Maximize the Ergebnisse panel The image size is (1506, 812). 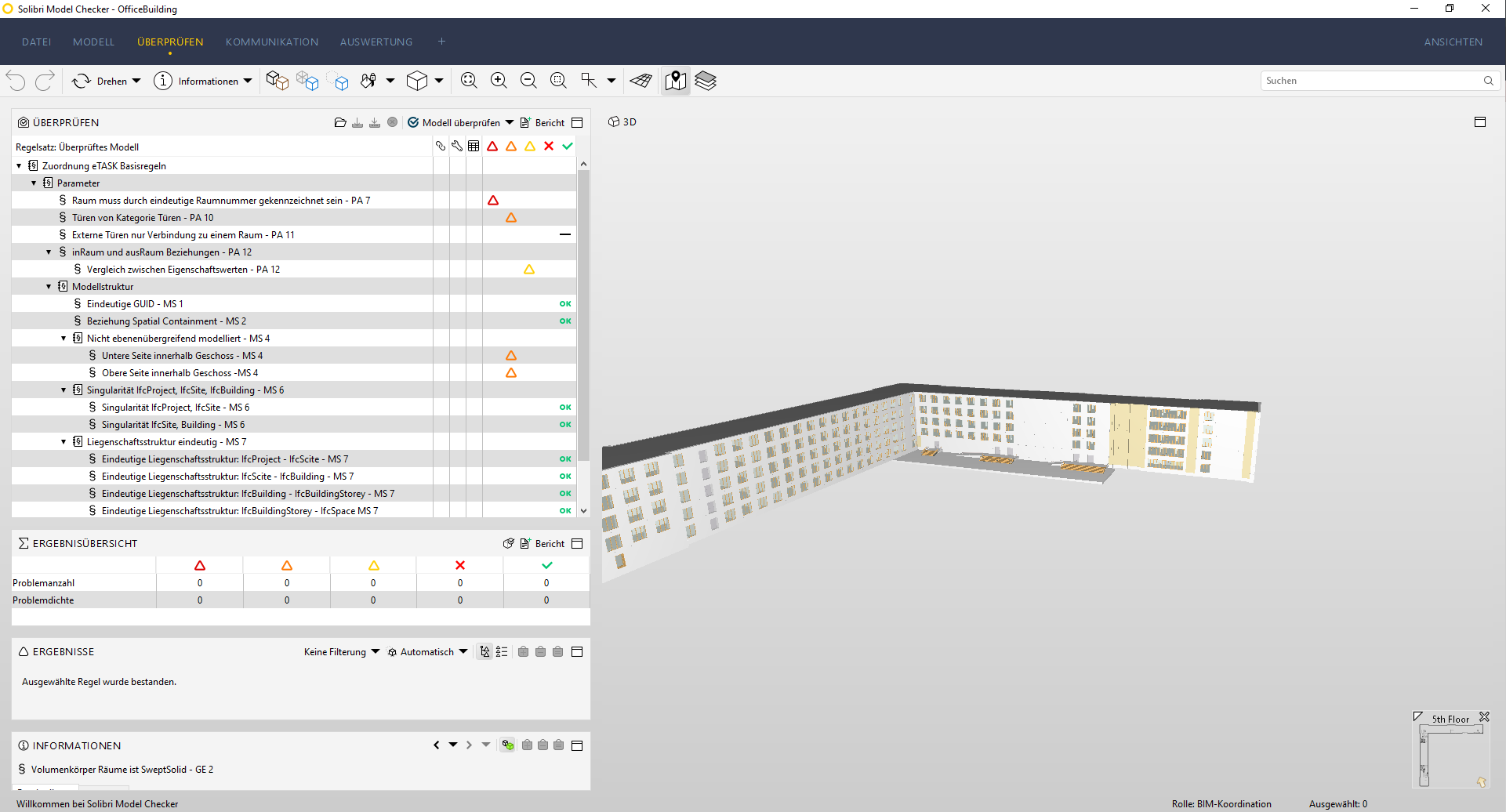click(x=578, y=651)
